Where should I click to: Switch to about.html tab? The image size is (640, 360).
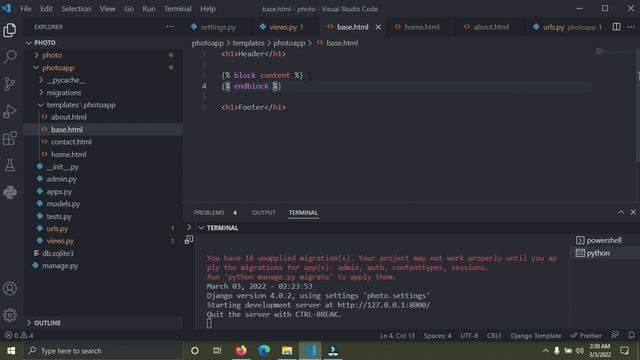[491, 27]
